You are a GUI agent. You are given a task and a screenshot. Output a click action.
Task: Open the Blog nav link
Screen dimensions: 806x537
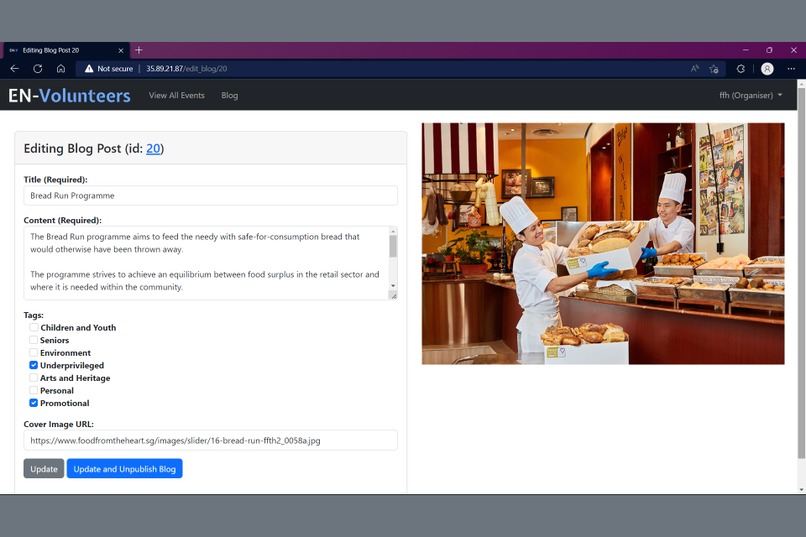(229, 96)
